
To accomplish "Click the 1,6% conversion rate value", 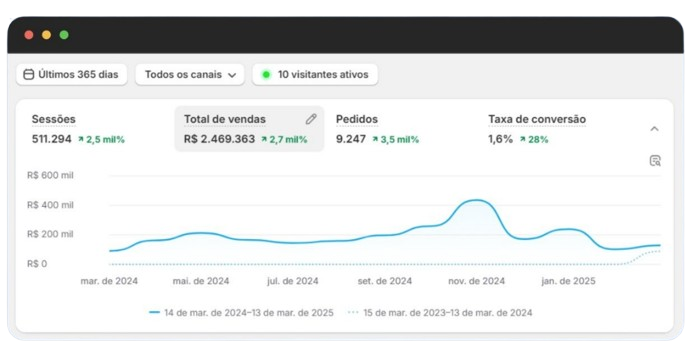I will [x=500, y=139].
